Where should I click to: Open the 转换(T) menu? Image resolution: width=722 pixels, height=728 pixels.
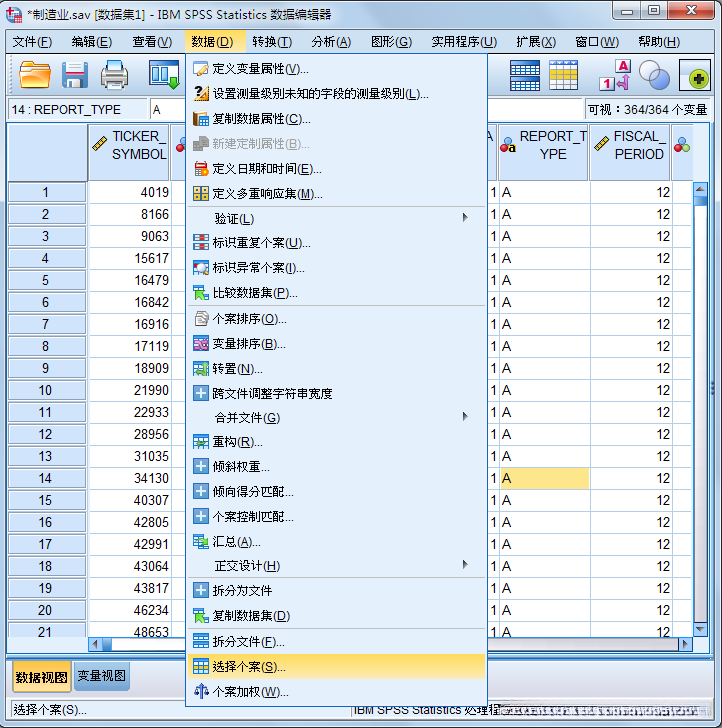[x=272, y=42]
